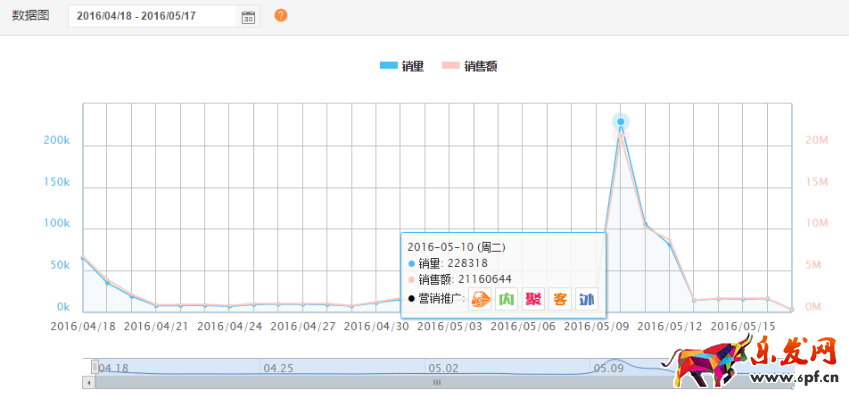This screenshot has height=398, width=849.
Task: Click the 数据图 label
Action: point(30,16)
